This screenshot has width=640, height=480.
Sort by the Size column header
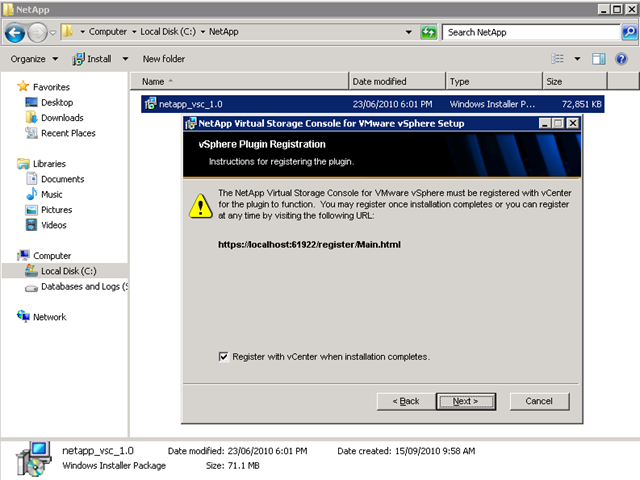[575, 81]
